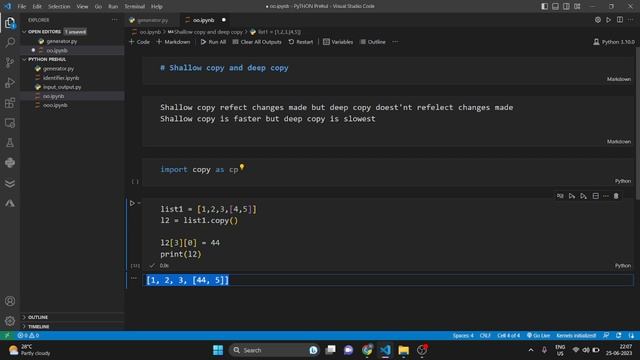Viewport: 640px width, 360px height.
Task: Split the editor right
Action: tap(620, 20)
